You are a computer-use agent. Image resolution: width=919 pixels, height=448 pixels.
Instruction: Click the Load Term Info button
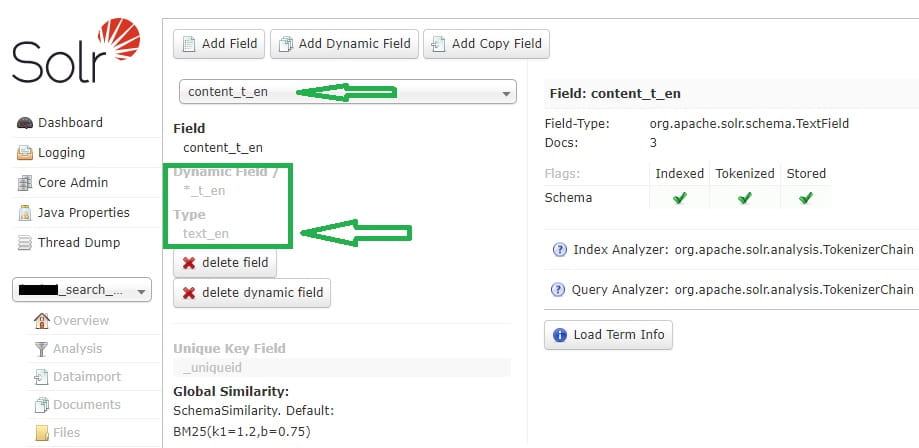click(x=608, y=335)
